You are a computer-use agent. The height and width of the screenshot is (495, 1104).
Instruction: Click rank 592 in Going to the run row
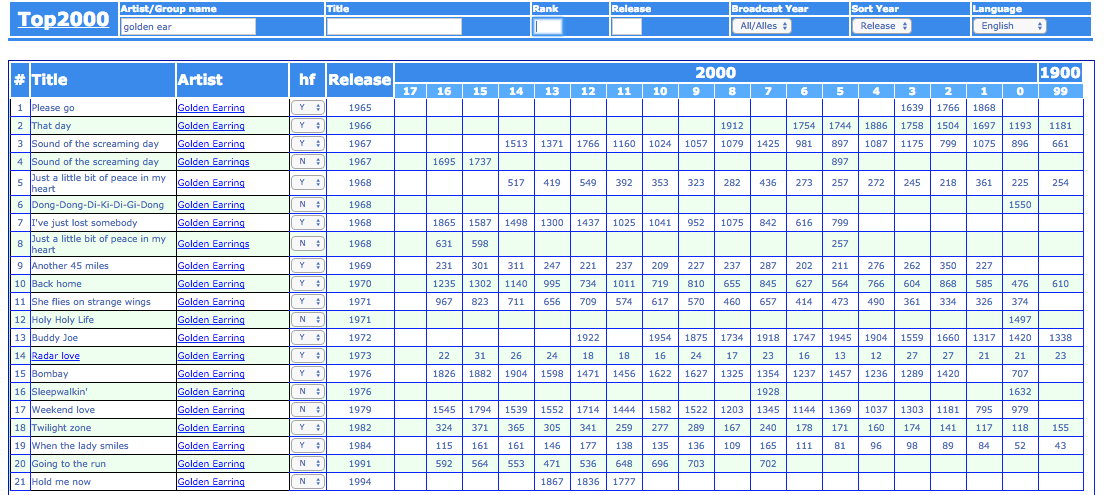coord(444,464)
